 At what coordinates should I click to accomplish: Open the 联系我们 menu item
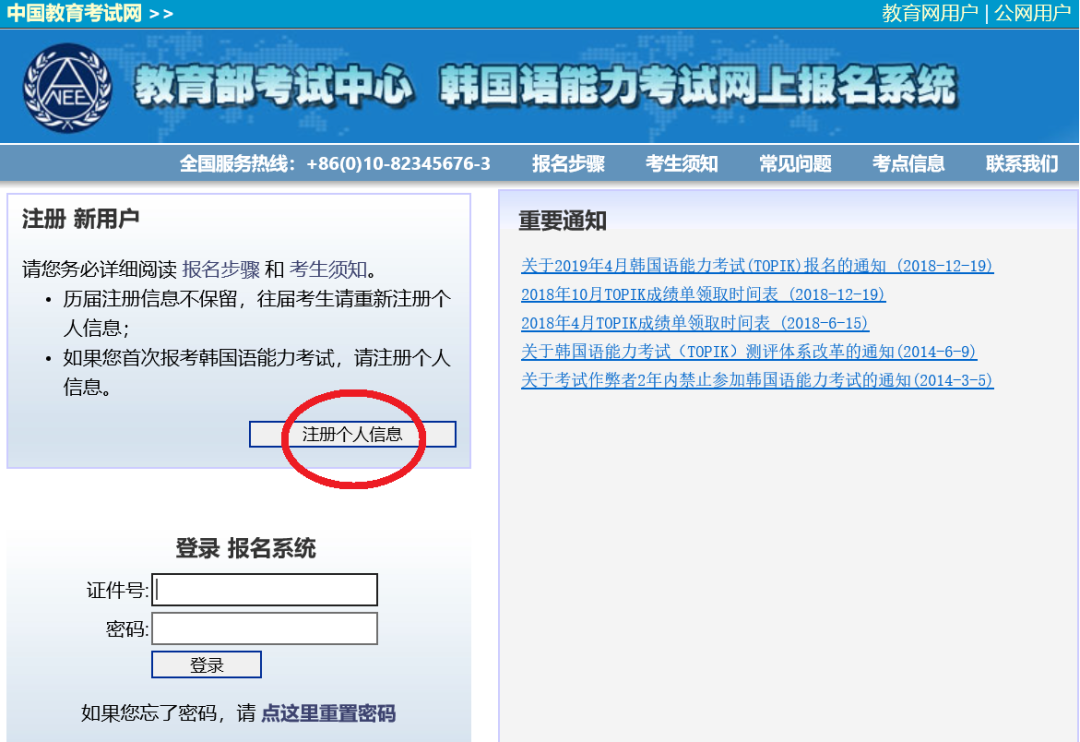pos(1021,164)
